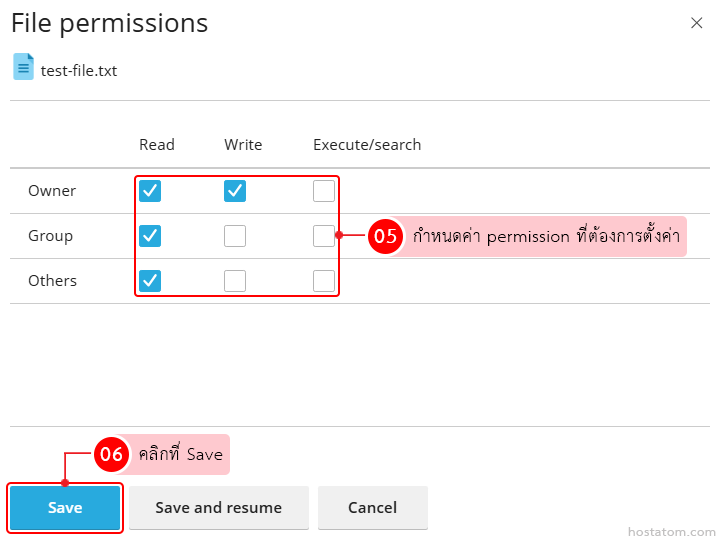Screen dimensions: 720x540
Task: Uncheck Group Read permission checkbox
Action: click(150, 236)
